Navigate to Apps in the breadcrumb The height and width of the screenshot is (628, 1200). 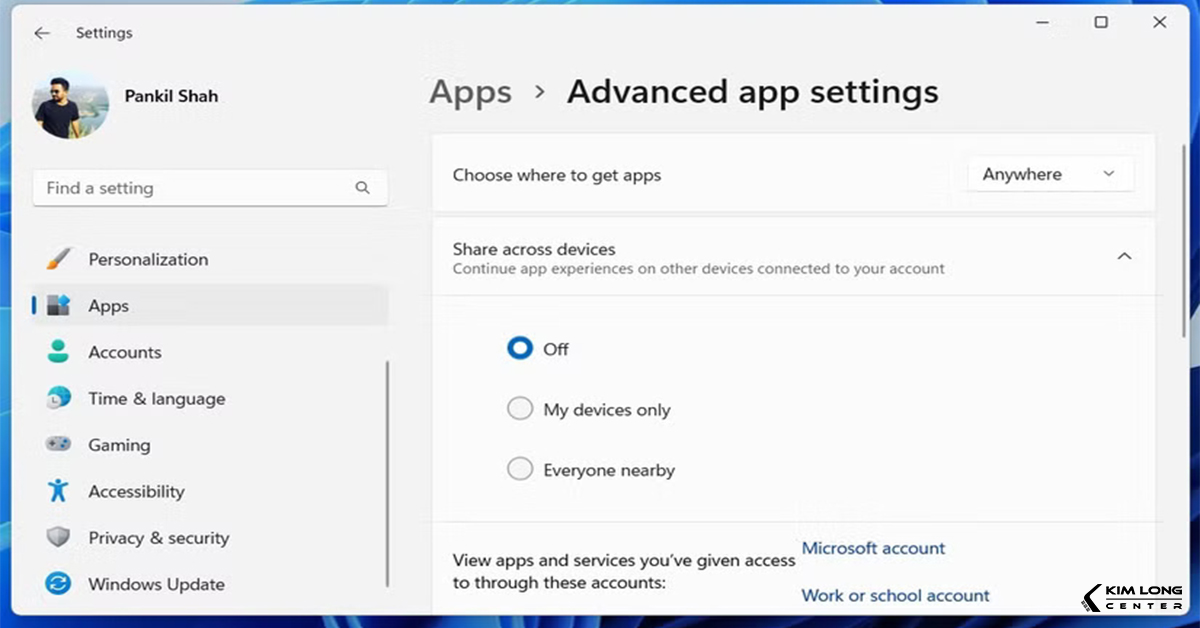click(470, 92)
